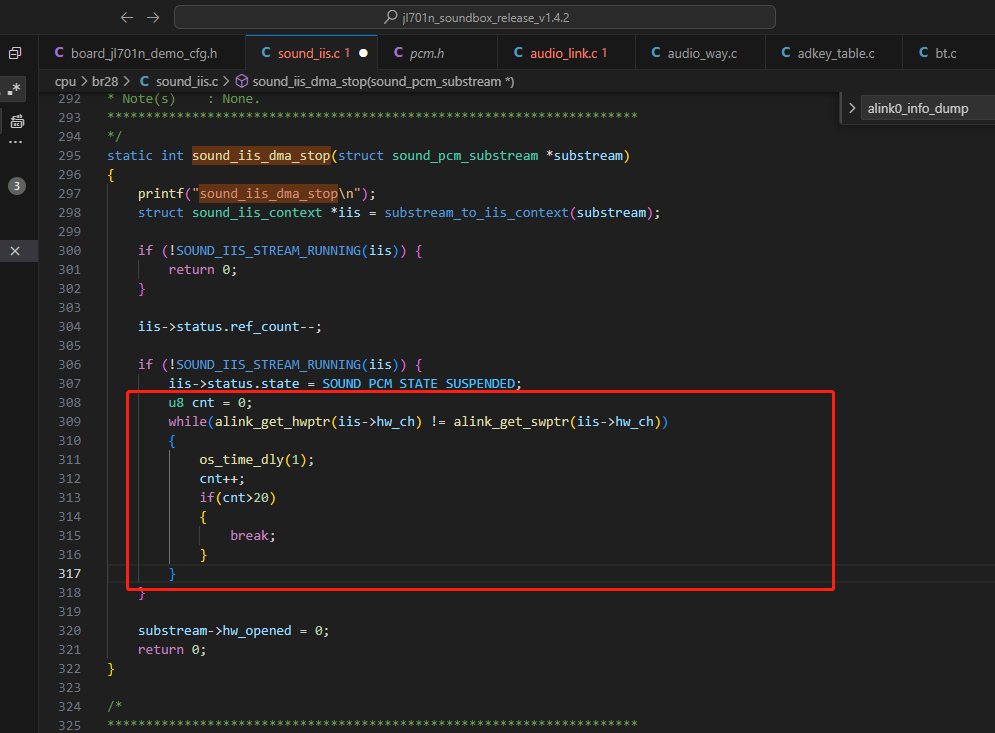
Task: Click the alink_get_hwptr function call
Action: tap(272, 422)
